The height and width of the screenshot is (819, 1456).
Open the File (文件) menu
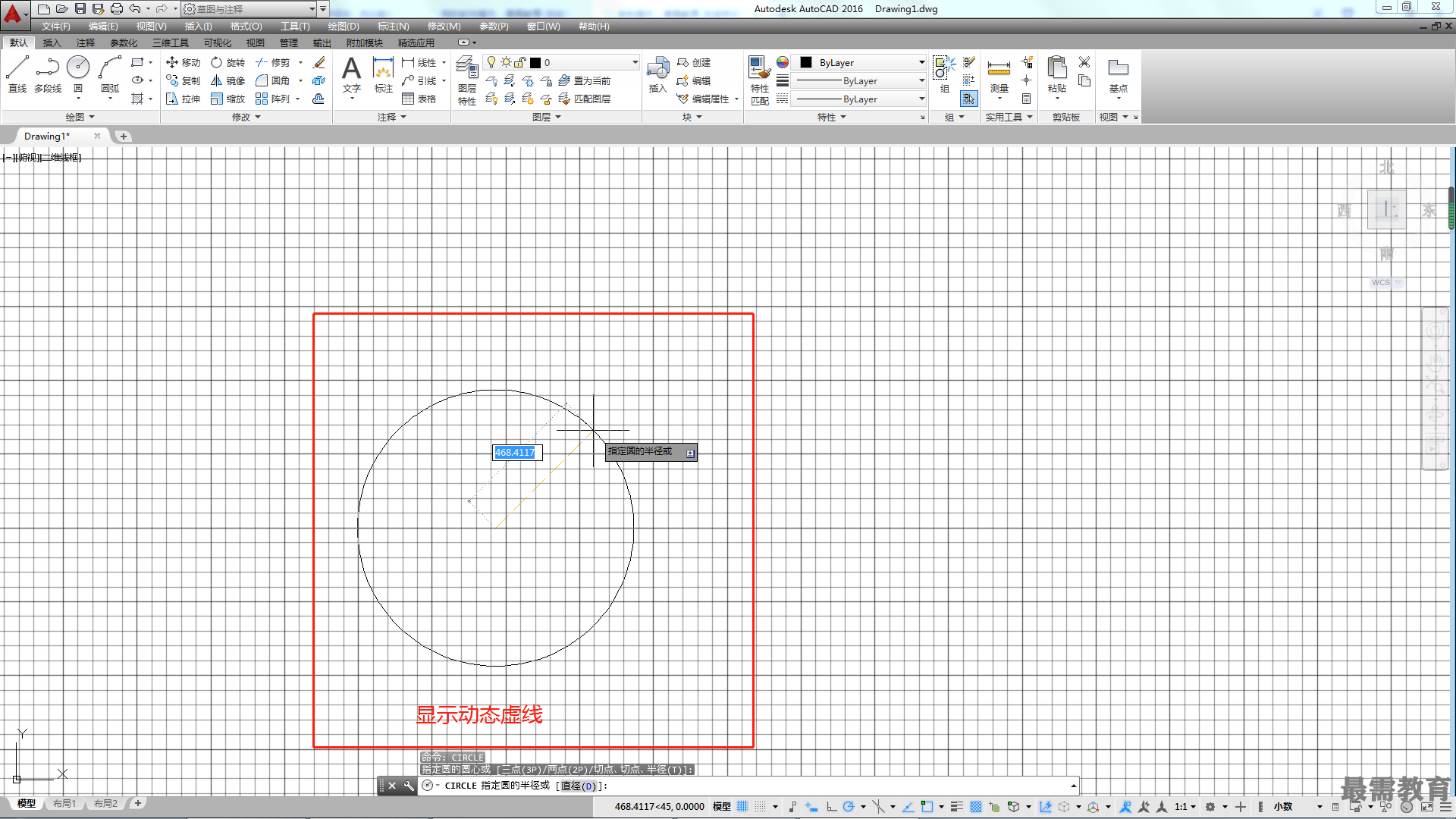55,27
